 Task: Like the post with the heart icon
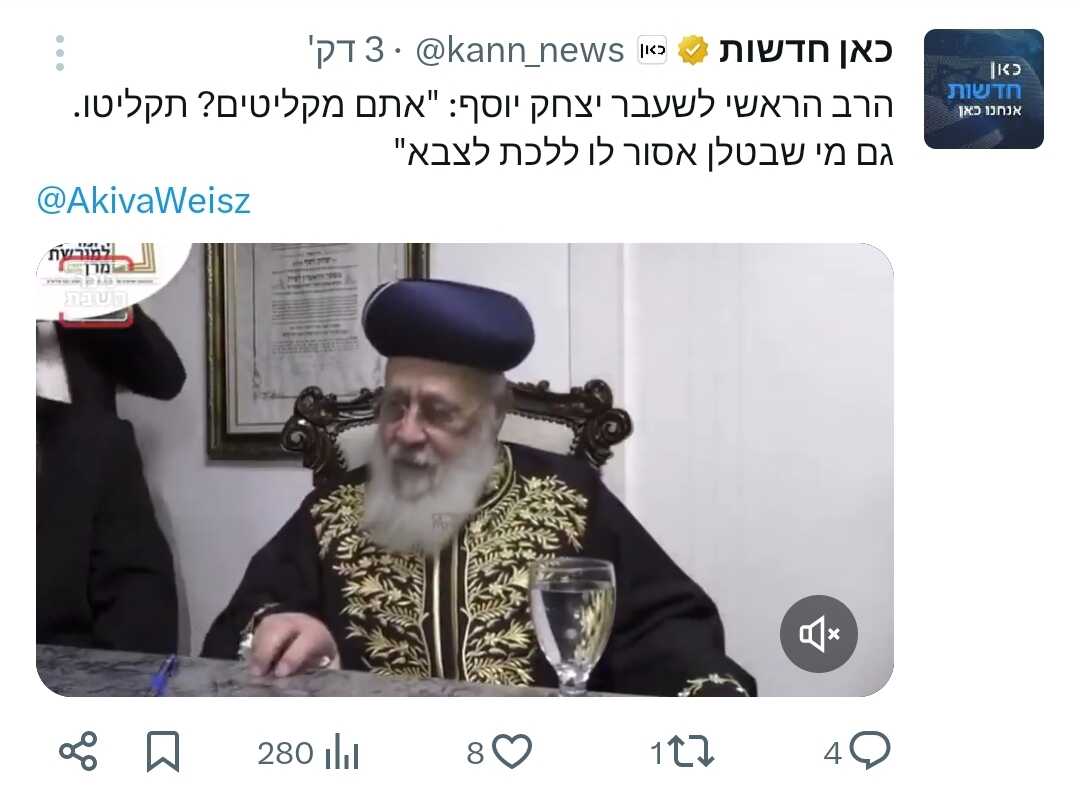[x=513, y=752]
